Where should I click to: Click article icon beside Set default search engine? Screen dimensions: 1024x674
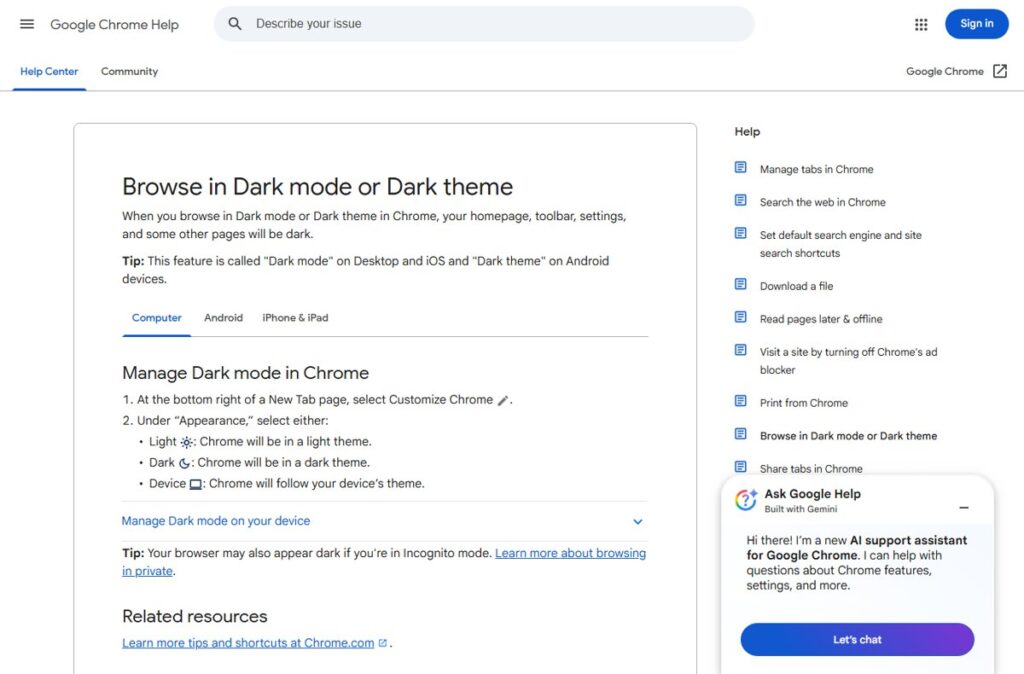coord(741,234)
